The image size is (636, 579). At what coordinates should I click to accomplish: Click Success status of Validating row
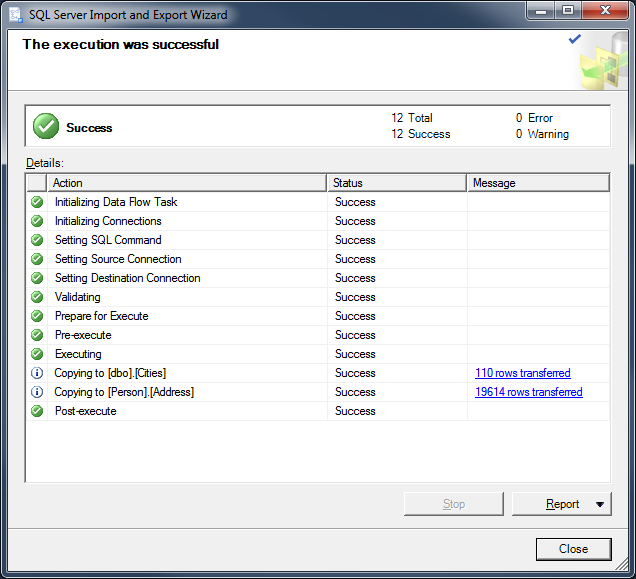coord(355,297)
